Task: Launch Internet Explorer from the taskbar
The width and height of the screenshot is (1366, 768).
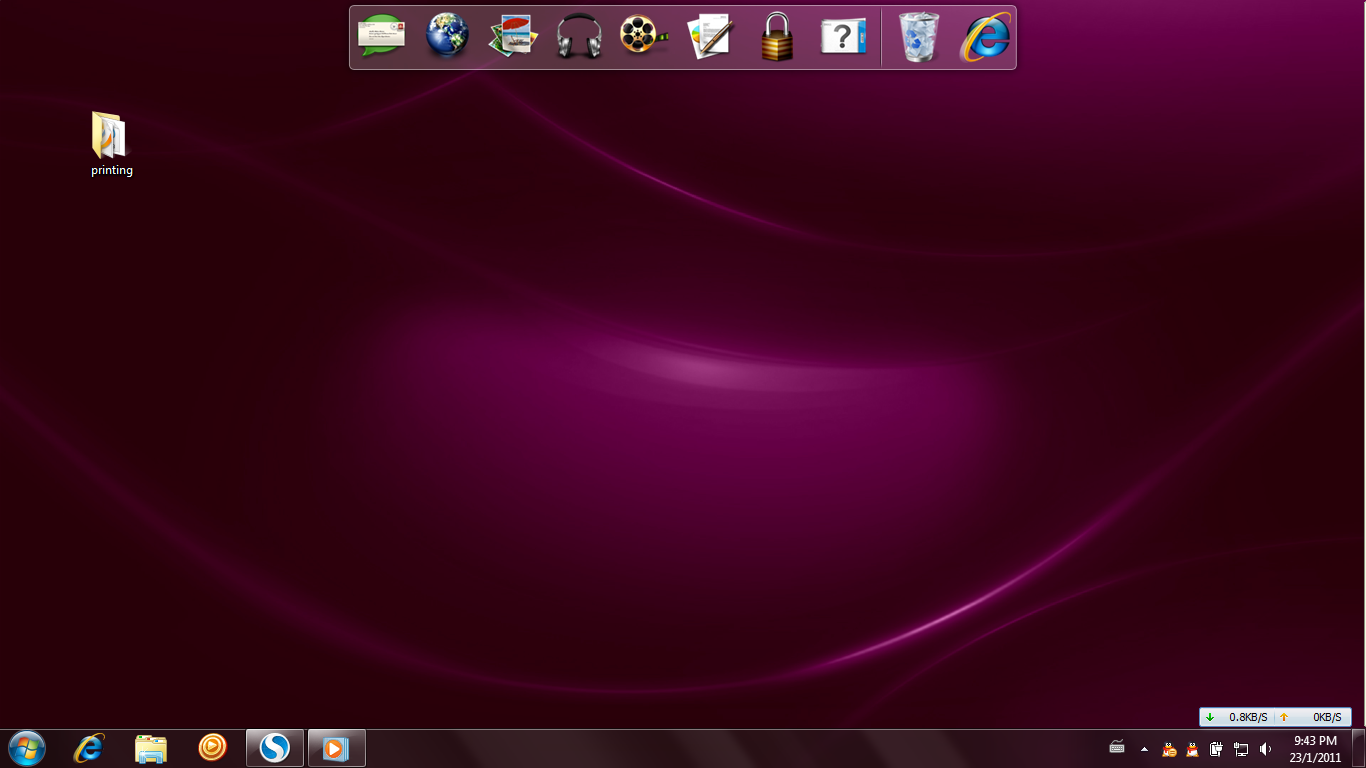Action: (x=89, y=748)
